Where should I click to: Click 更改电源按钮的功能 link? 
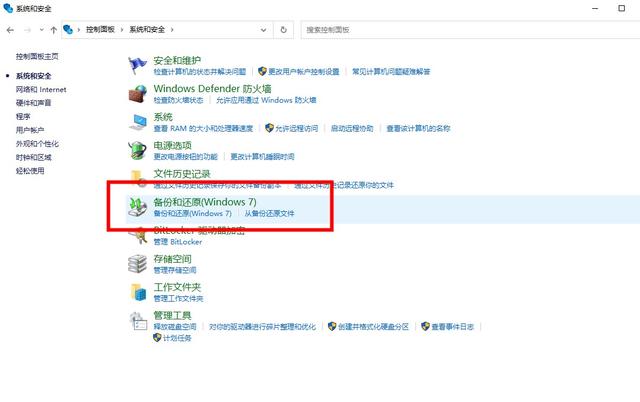[x=185, y=156]
